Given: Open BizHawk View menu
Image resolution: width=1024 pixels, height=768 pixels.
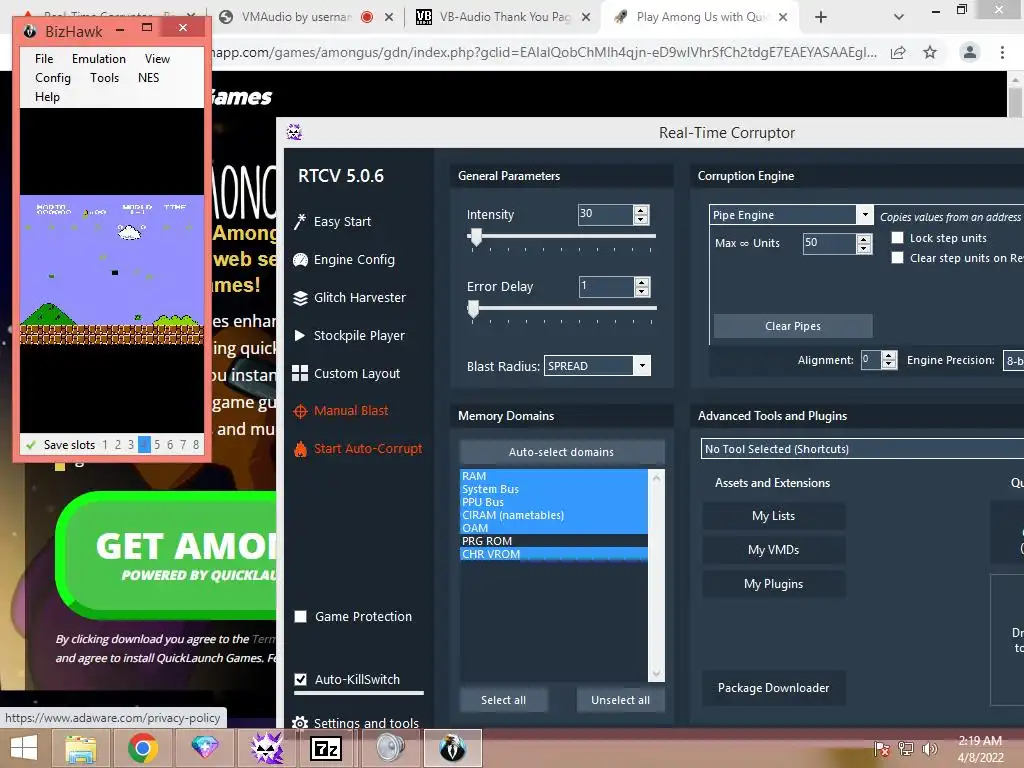Looking at the screenshot, I should pos(157,59).
